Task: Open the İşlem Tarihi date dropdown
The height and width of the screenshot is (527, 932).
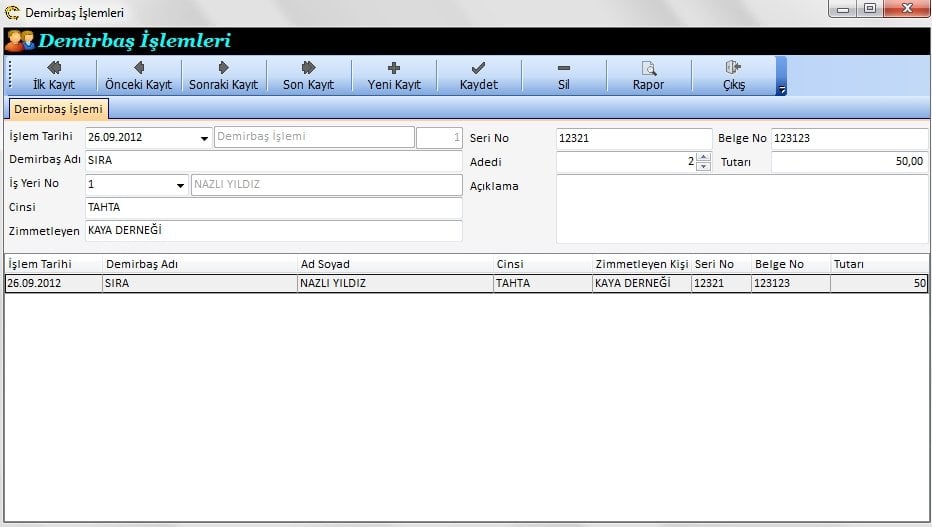Action: tap(204, 138)
